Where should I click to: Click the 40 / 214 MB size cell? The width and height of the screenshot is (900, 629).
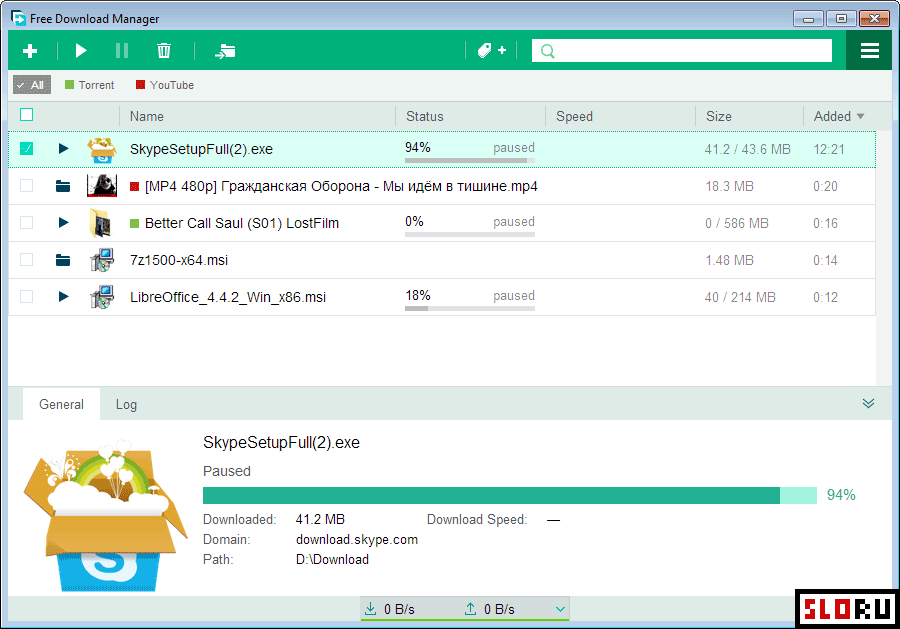(740, 297)
